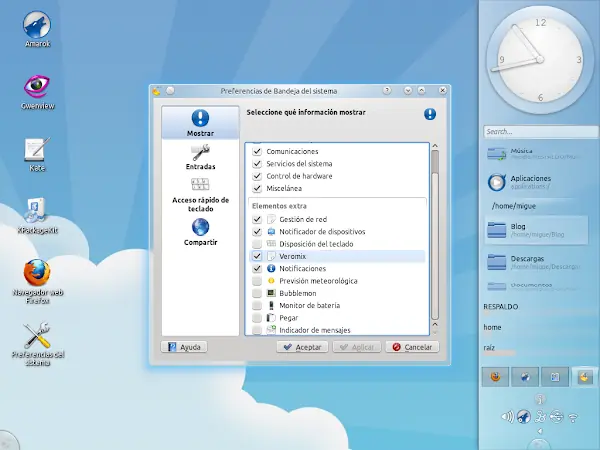Uncheck the Comunicaciones checkbox
The image size is (600, 450).
257,152
